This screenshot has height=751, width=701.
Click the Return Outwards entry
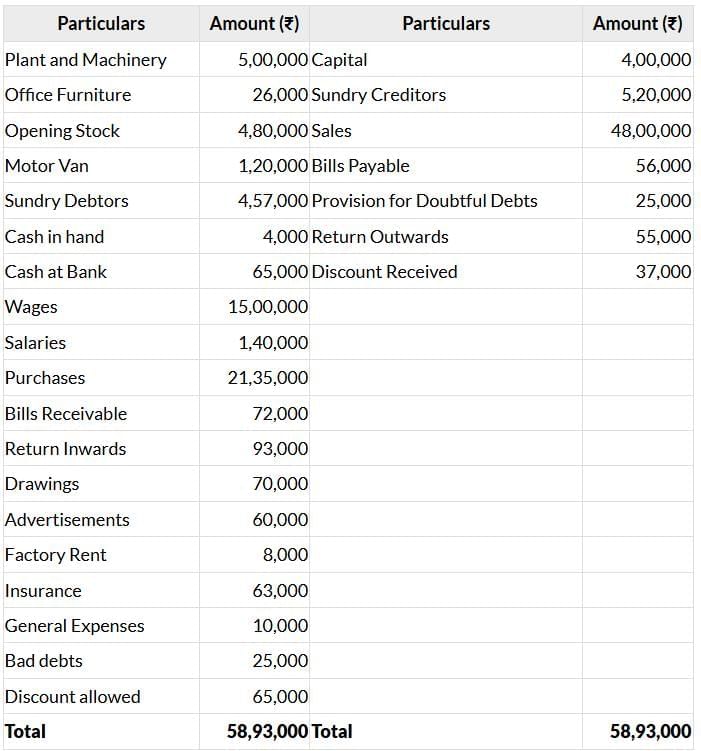point(380,237)
